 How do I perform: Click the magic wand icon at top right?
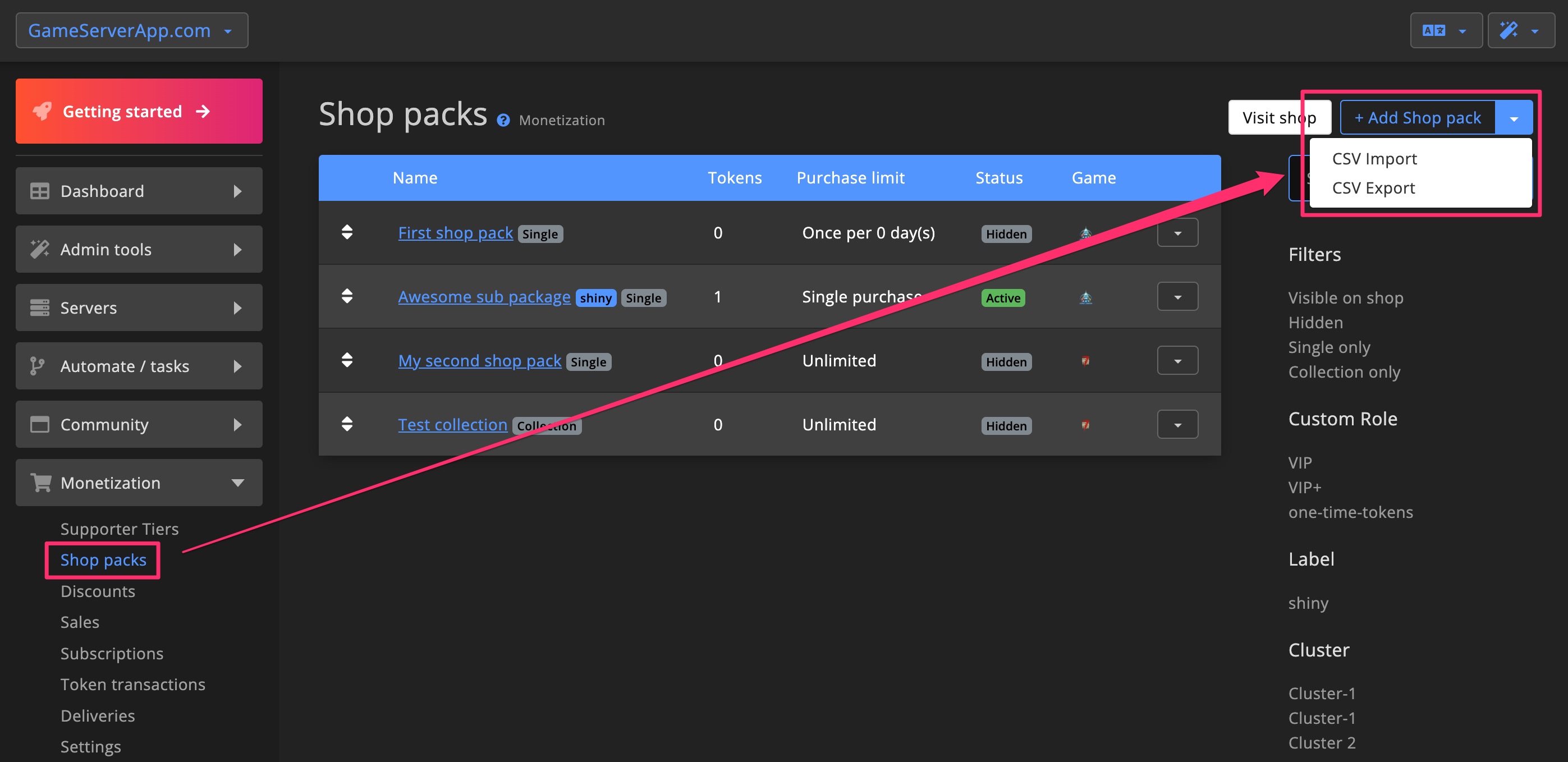[x=1510, y=30]
